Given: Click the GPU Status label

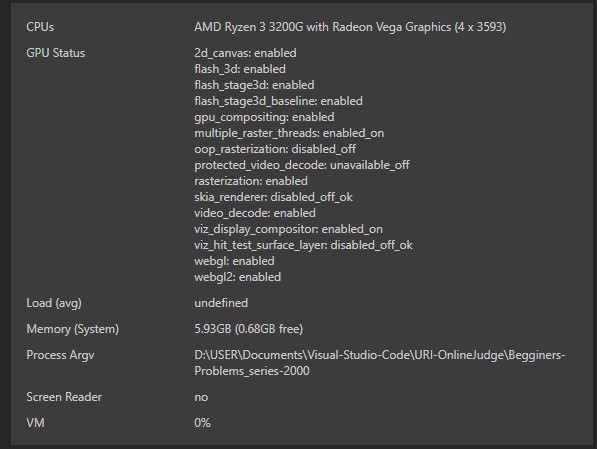Looking at the screenshot, I should point(56,53).
